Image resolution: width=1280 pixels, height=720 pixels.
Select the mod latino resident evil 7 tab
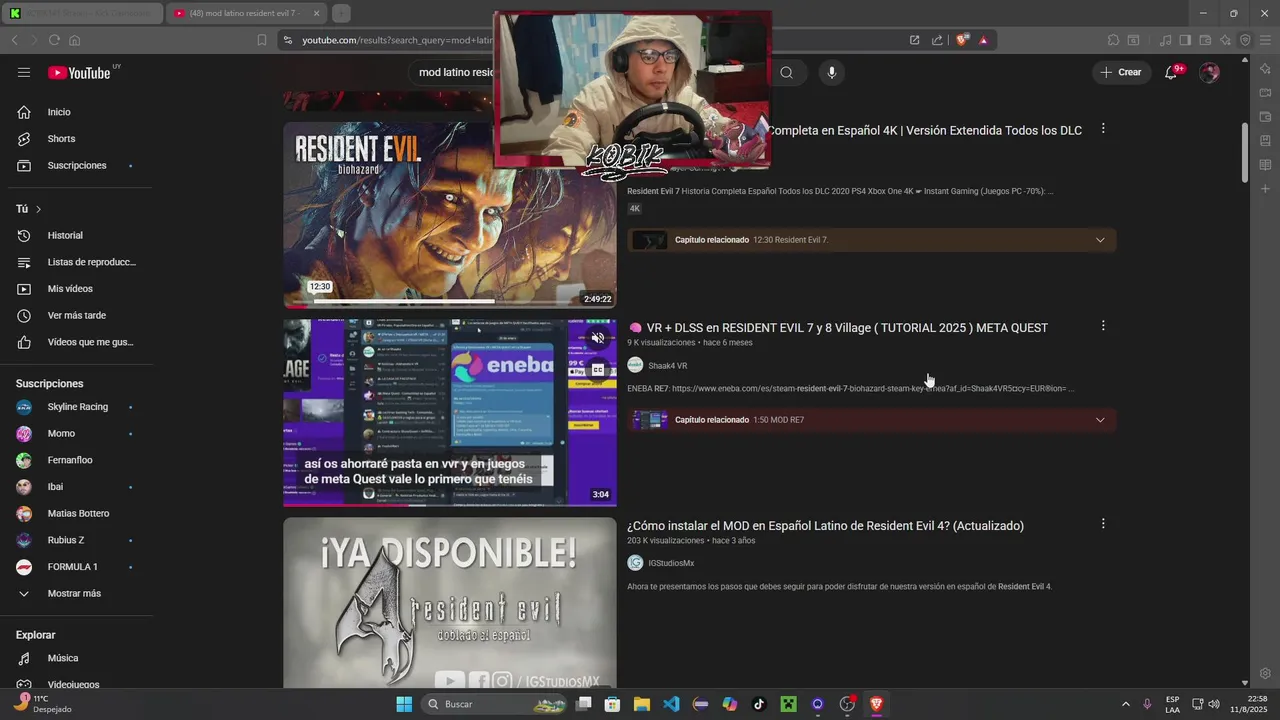(245, 13)
